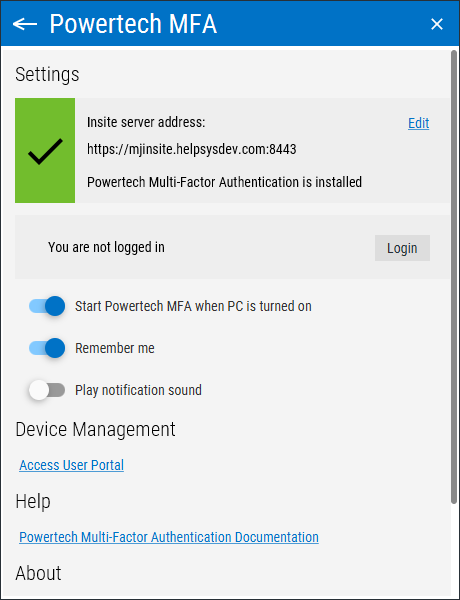Select the Device Management heading

(x=95, y=429)
